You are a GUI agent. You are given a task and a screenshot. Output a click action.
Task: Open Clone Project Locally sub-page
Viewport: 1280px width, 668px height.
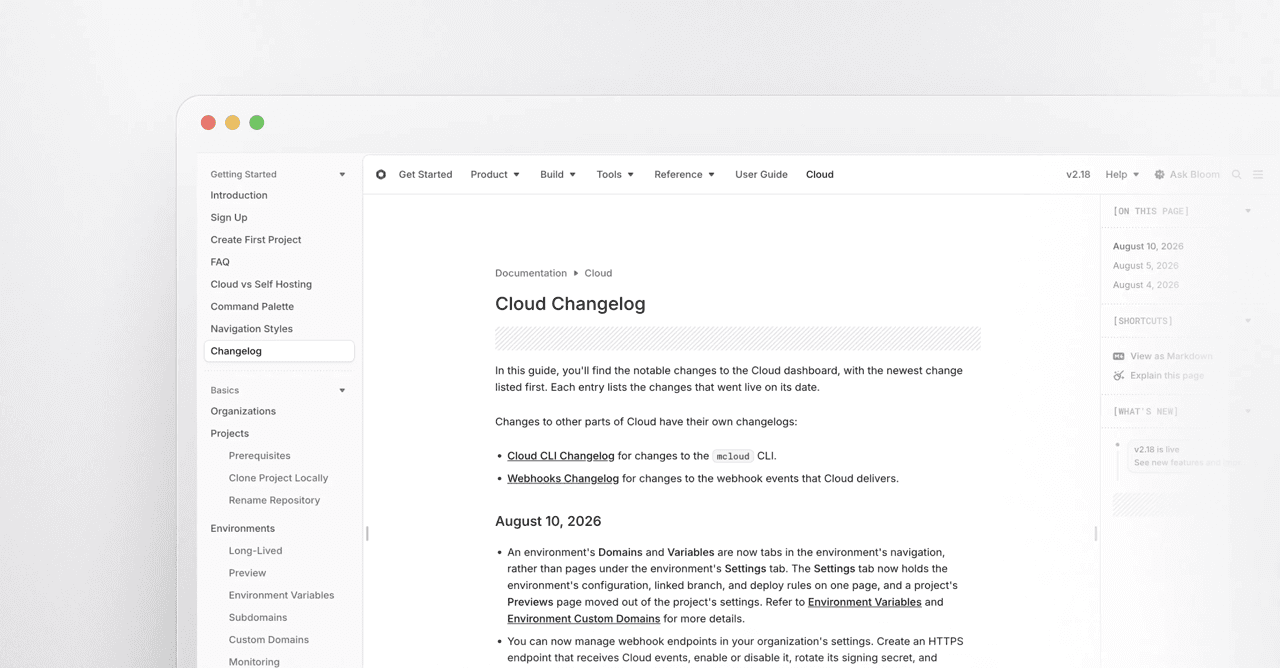[x=278, y=478]
